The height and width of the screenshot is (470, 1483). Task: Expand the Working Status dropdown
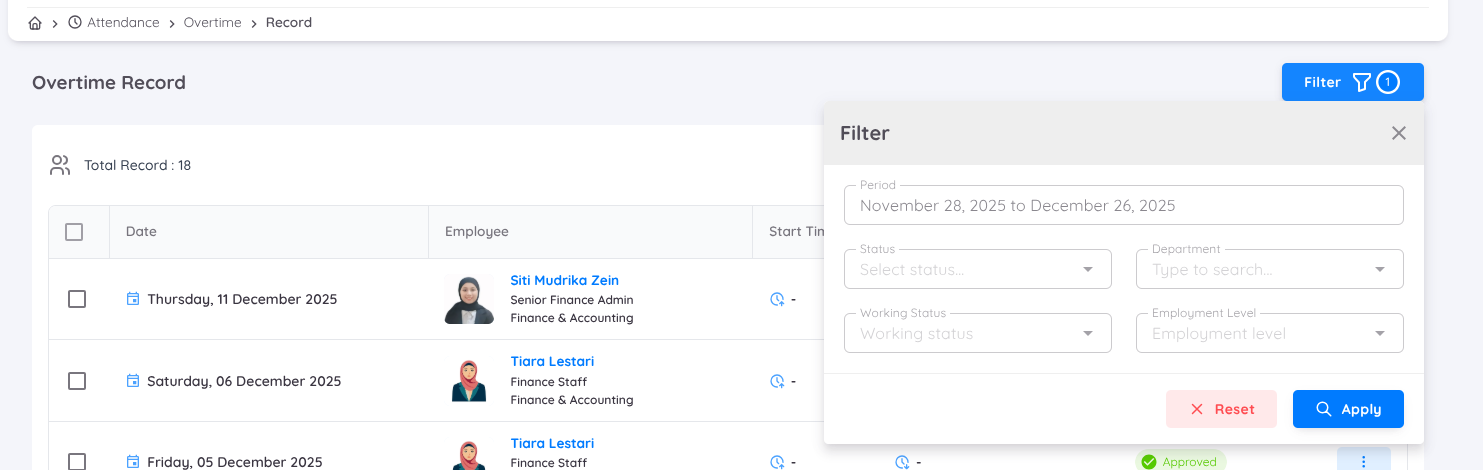(x=977, y=333)
